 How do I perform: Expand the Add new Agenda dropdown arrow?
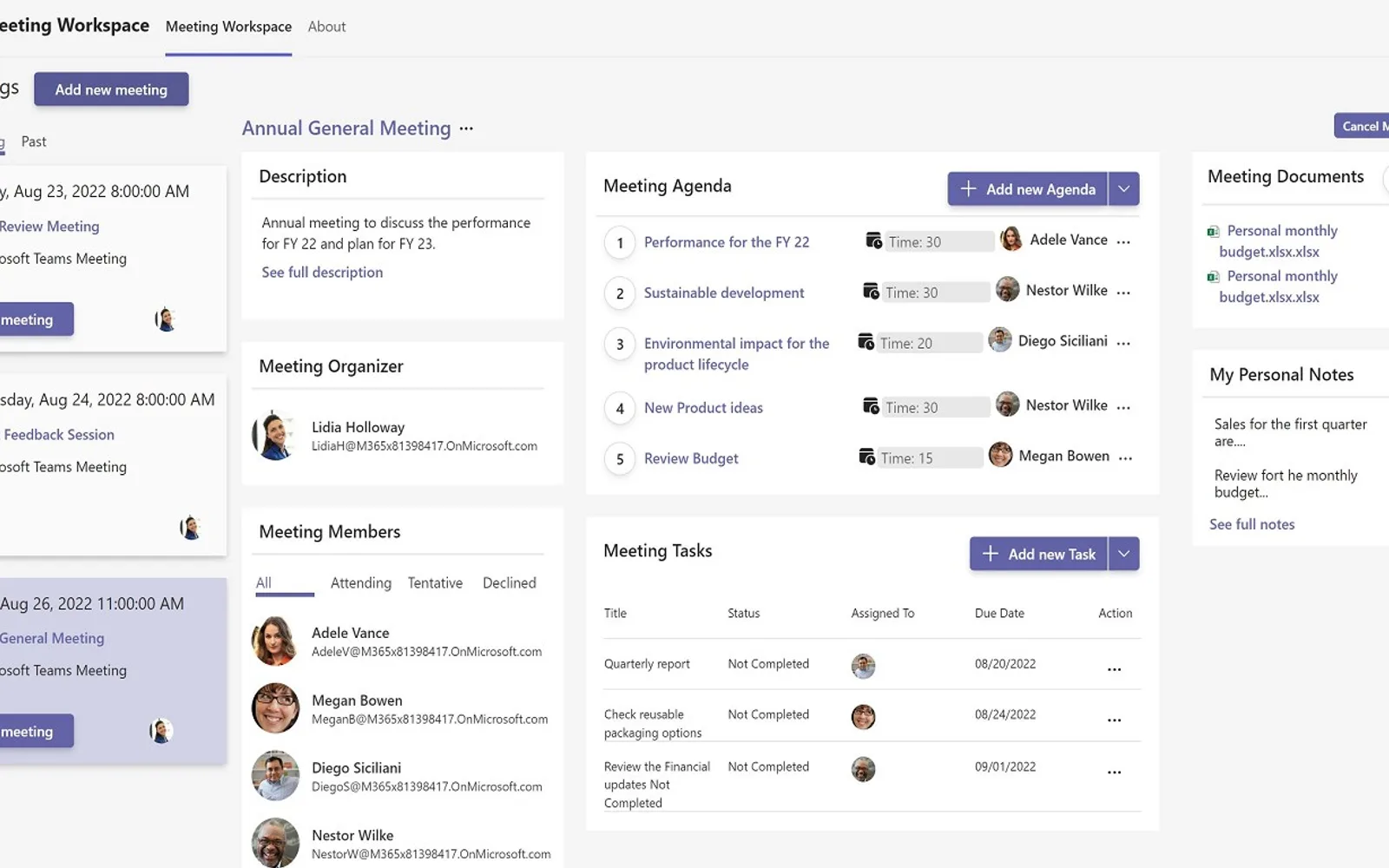pyautogui.click(x=1124, y=189)
